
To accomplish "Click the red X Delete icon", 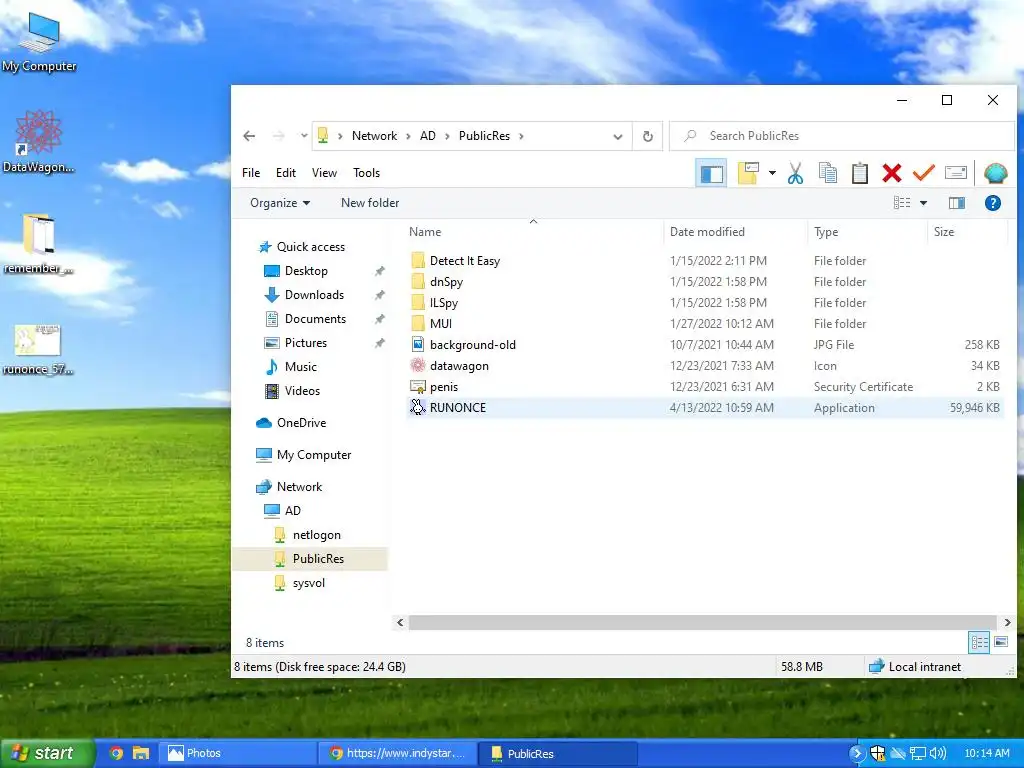I will coord(891,173).
